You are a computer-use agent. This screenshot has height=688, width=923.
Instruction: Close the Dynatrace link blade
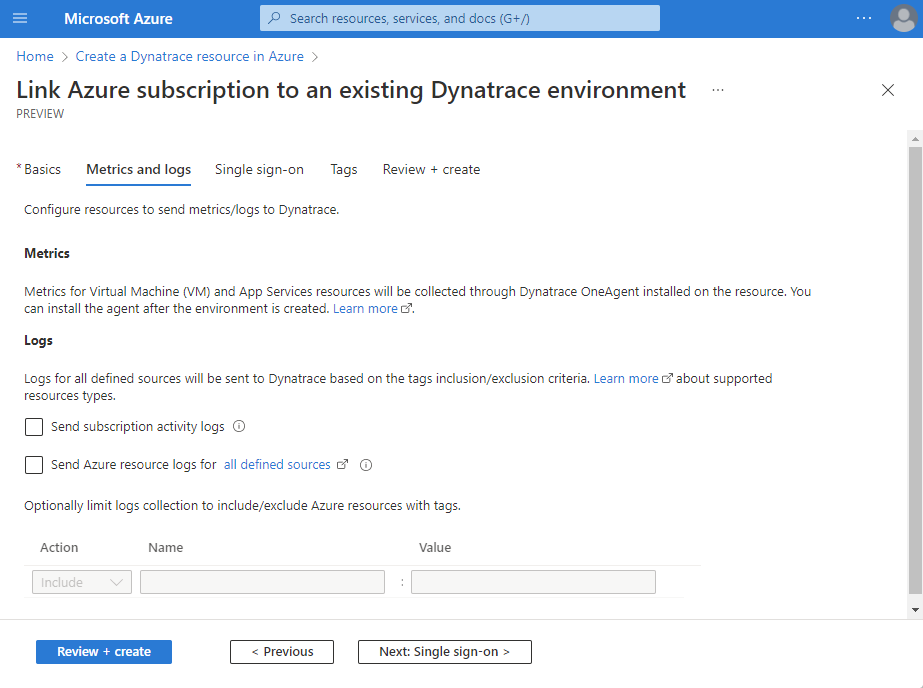point(888,90)
